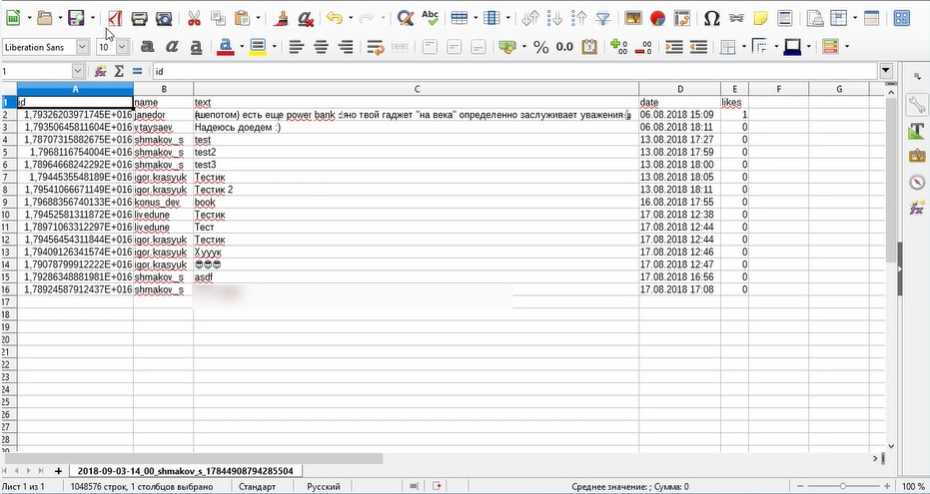The height and width of the screenshot is (494, 930).
Task: Align cell text left
Action: tap(296, 47)
